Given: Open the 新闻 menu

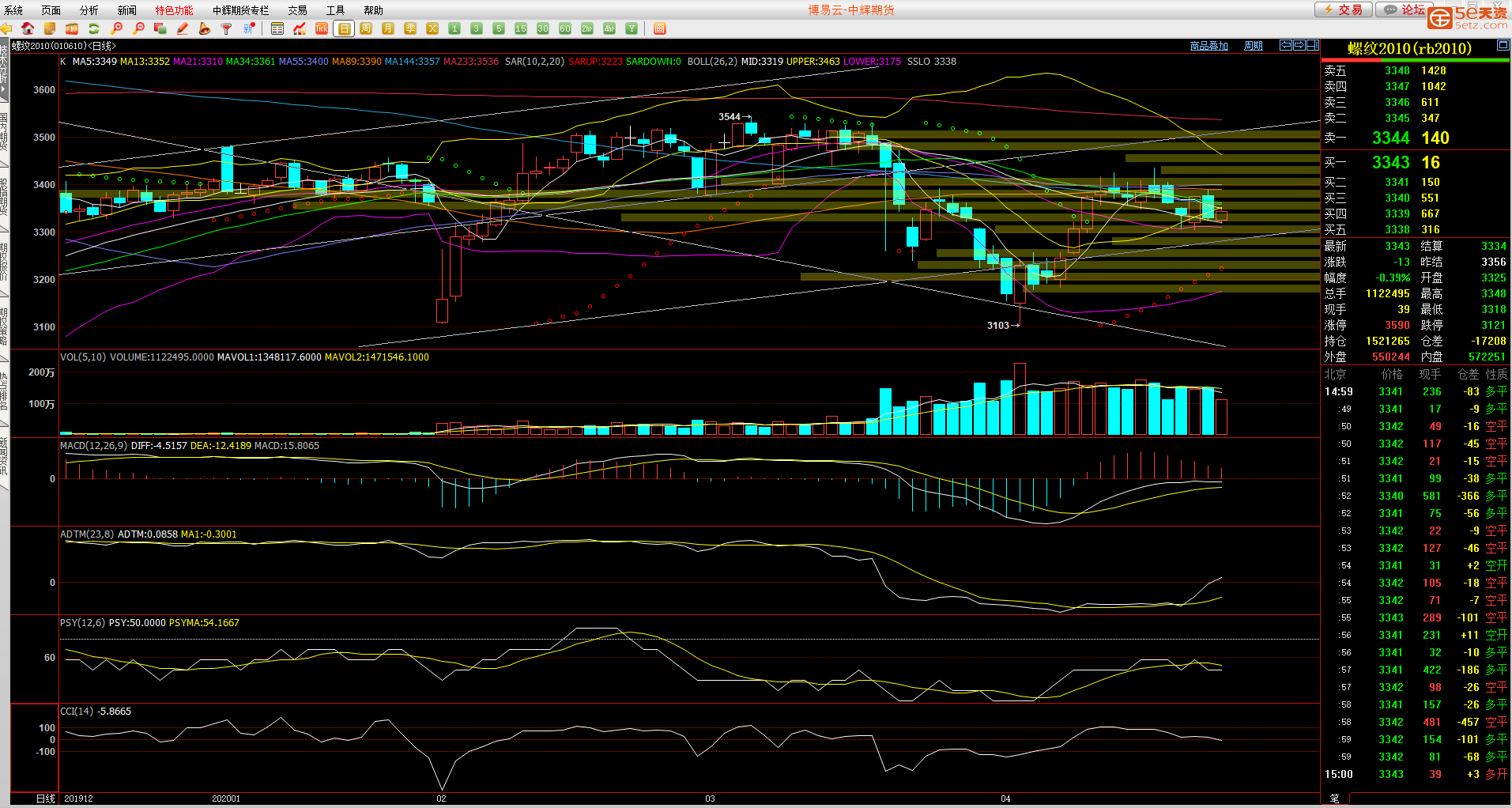Looking at the screenshot, I should coord(127,10).
